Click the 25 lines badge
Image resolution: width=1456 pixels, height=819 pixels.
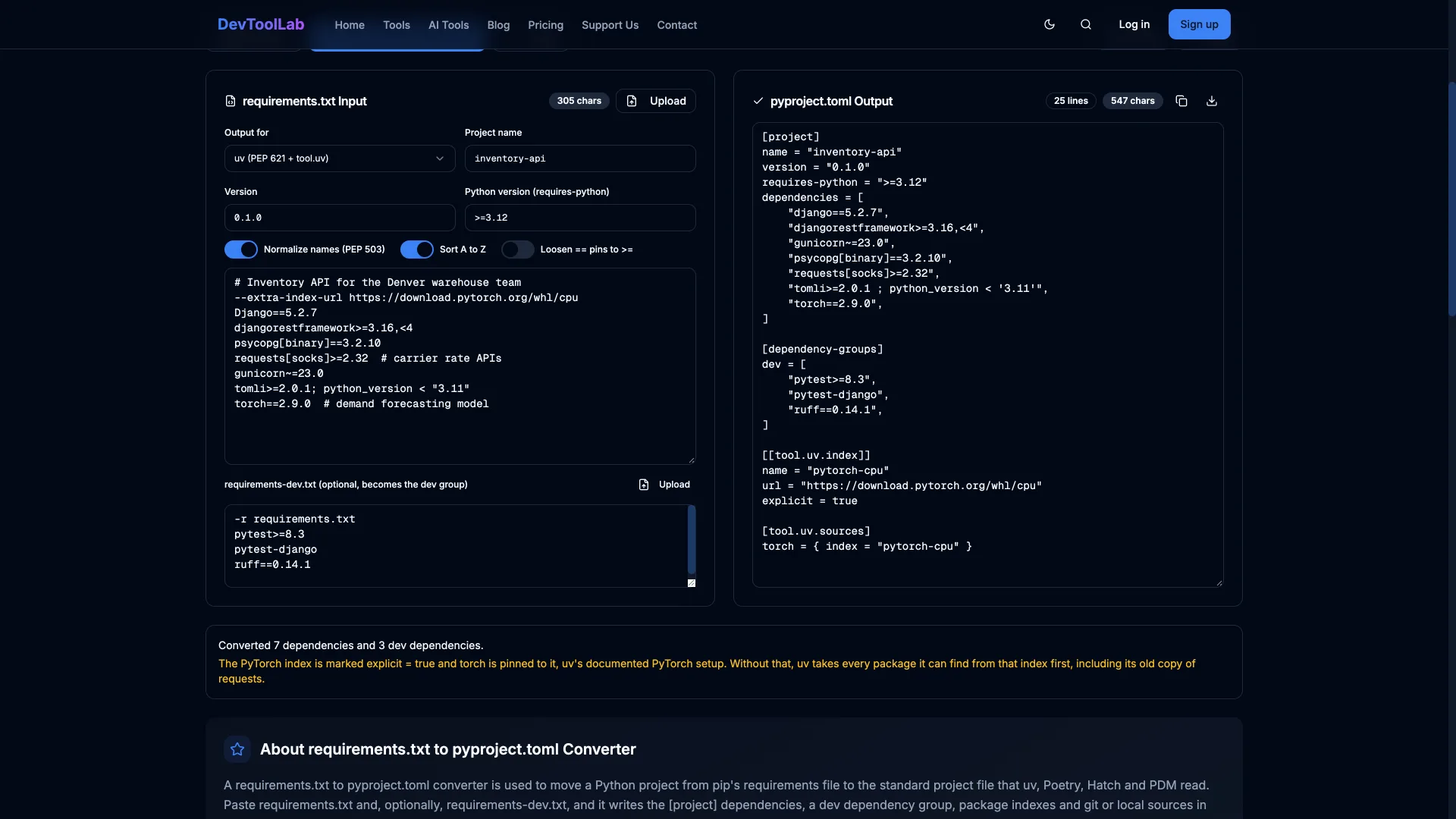(x=1071, y=101)
